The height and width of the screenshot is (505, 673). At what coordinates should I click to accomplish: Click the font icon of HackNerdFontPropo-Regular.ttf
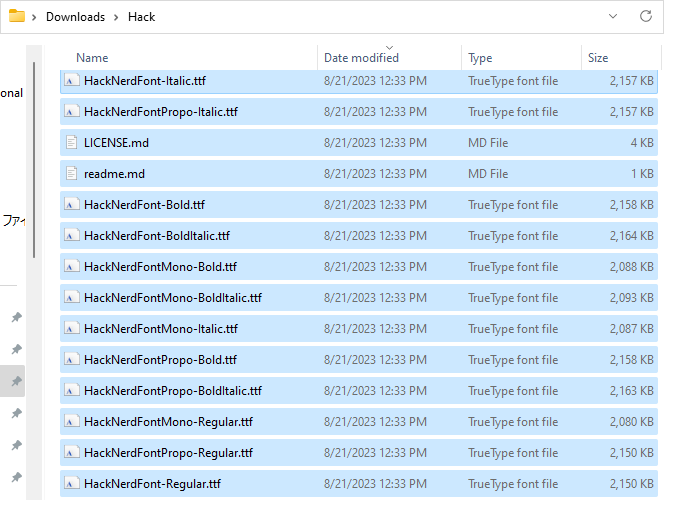point(72,453)
